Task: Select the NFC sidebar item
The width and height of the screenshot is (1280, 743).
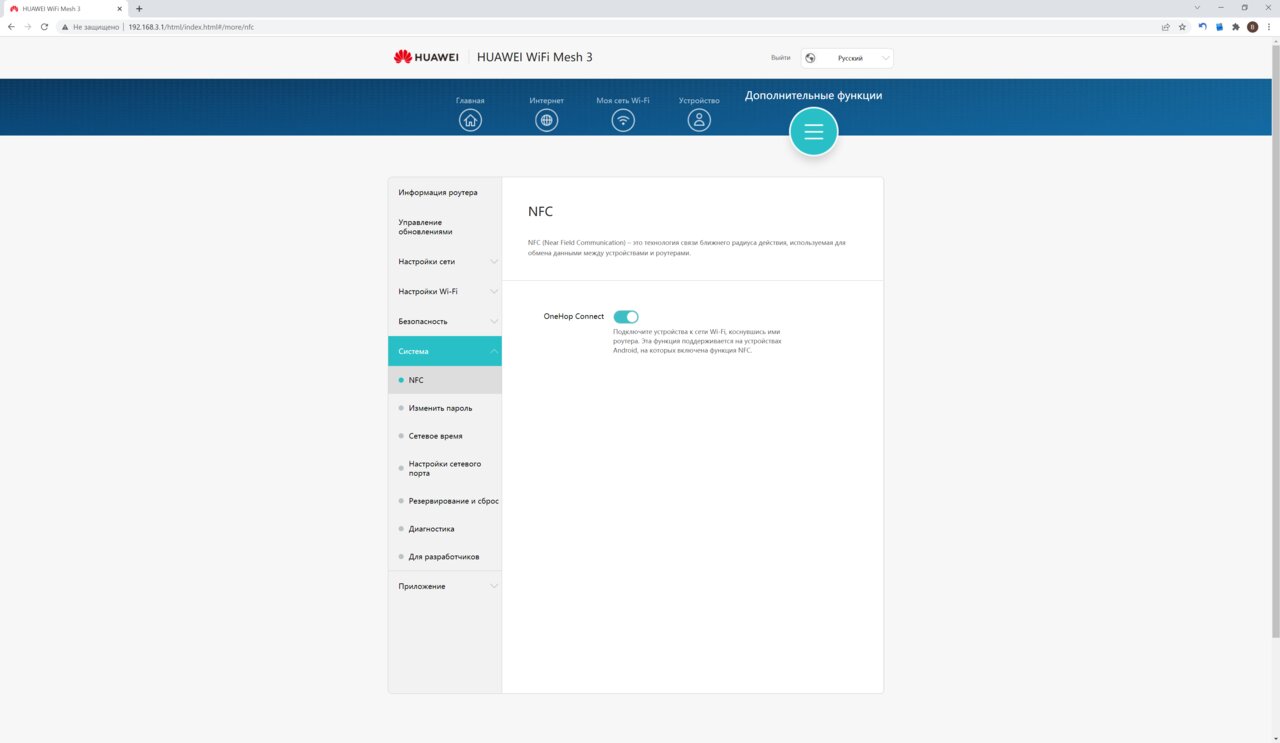Action: (445, 380)
